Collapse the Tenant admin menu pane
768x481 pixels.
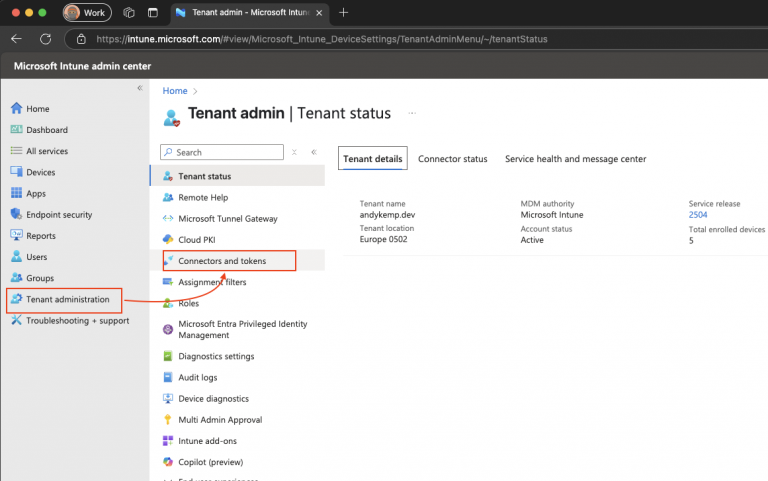pos(314,153)
